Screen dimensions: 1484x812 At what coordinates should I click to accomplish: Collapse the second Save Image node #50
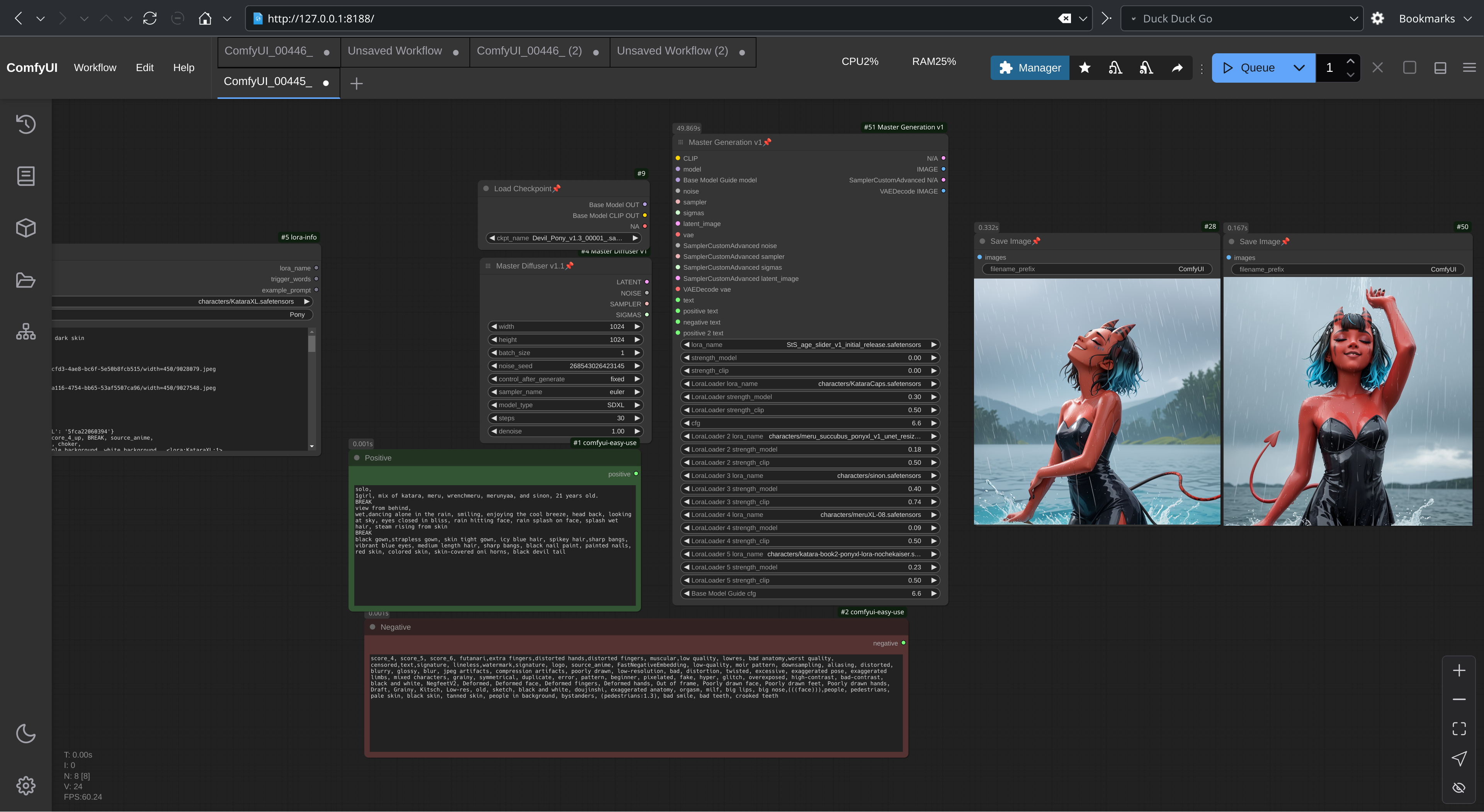point(1231,242)
